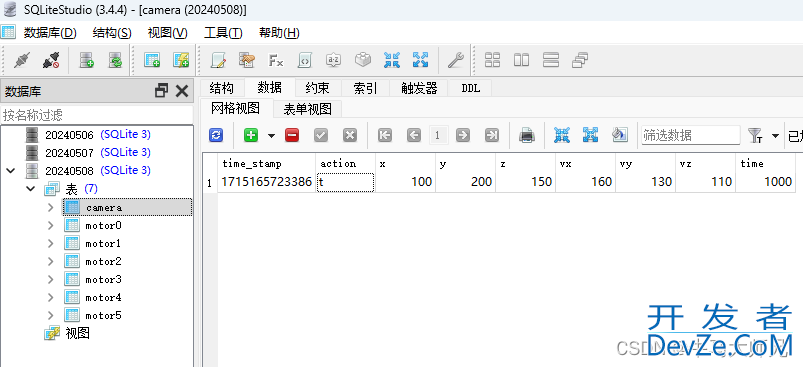This screenshot has width=803, height=367.
Task: Open the filter mode dropdown arrow
Action: tap(775, 136)
